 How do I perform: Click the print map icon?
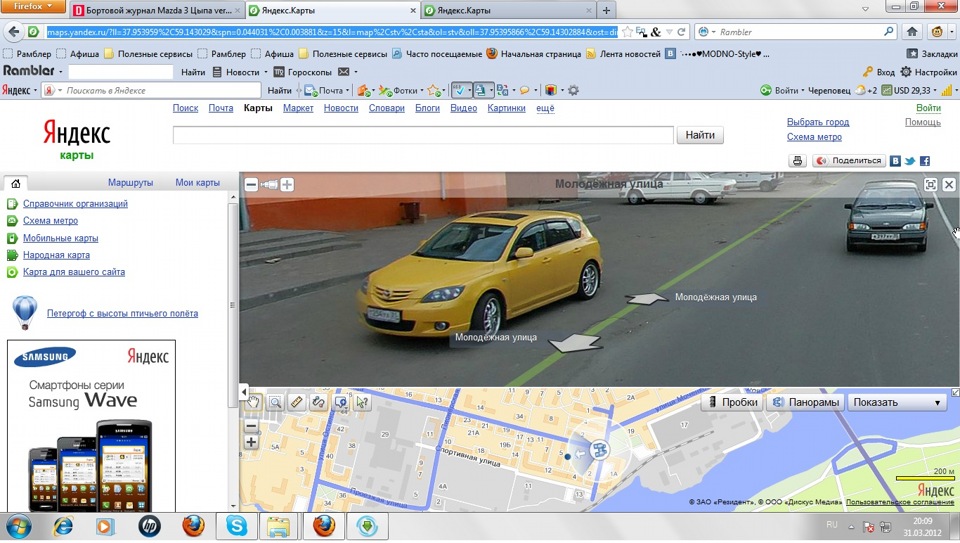(797, 160)
